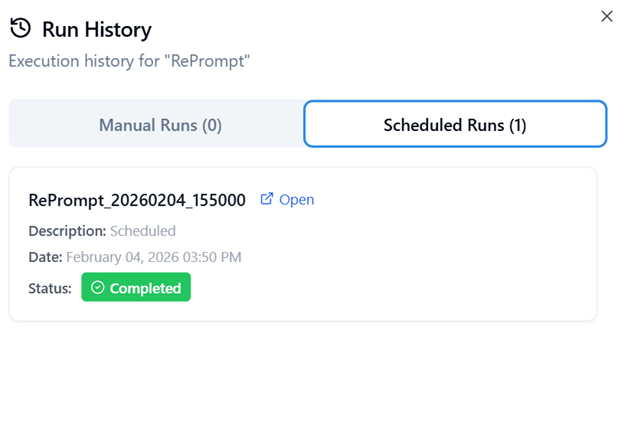Click the external-link icon beside Open
The height and width of the screenshot is (432, 624).
pos(267,199)
